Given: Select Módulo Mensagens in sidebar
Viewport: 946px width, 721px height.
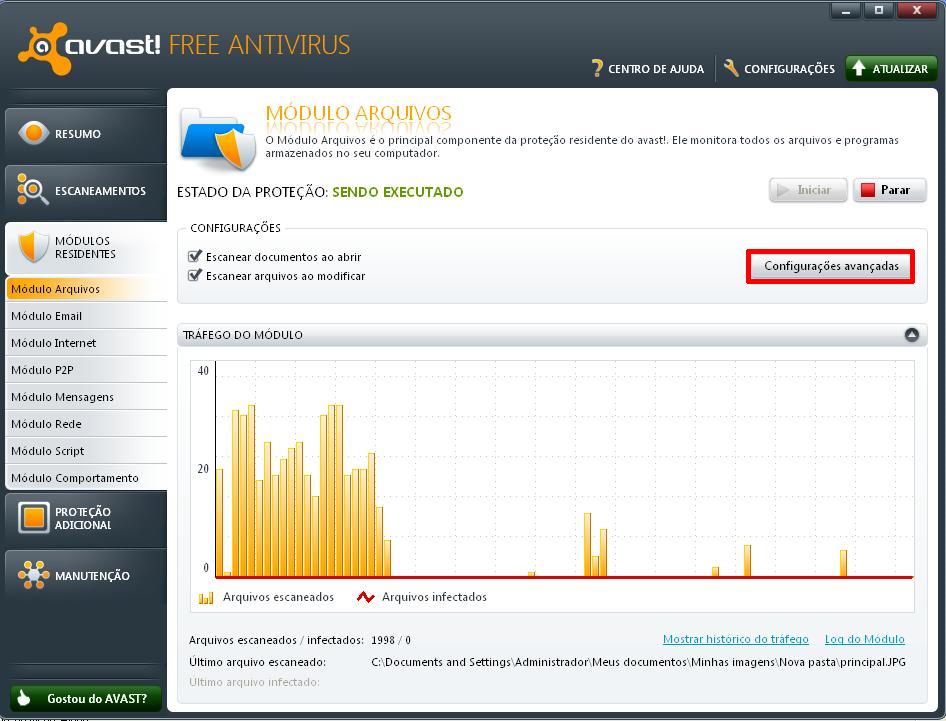Looking at the screenshot, I should click(x=86, y=396).
